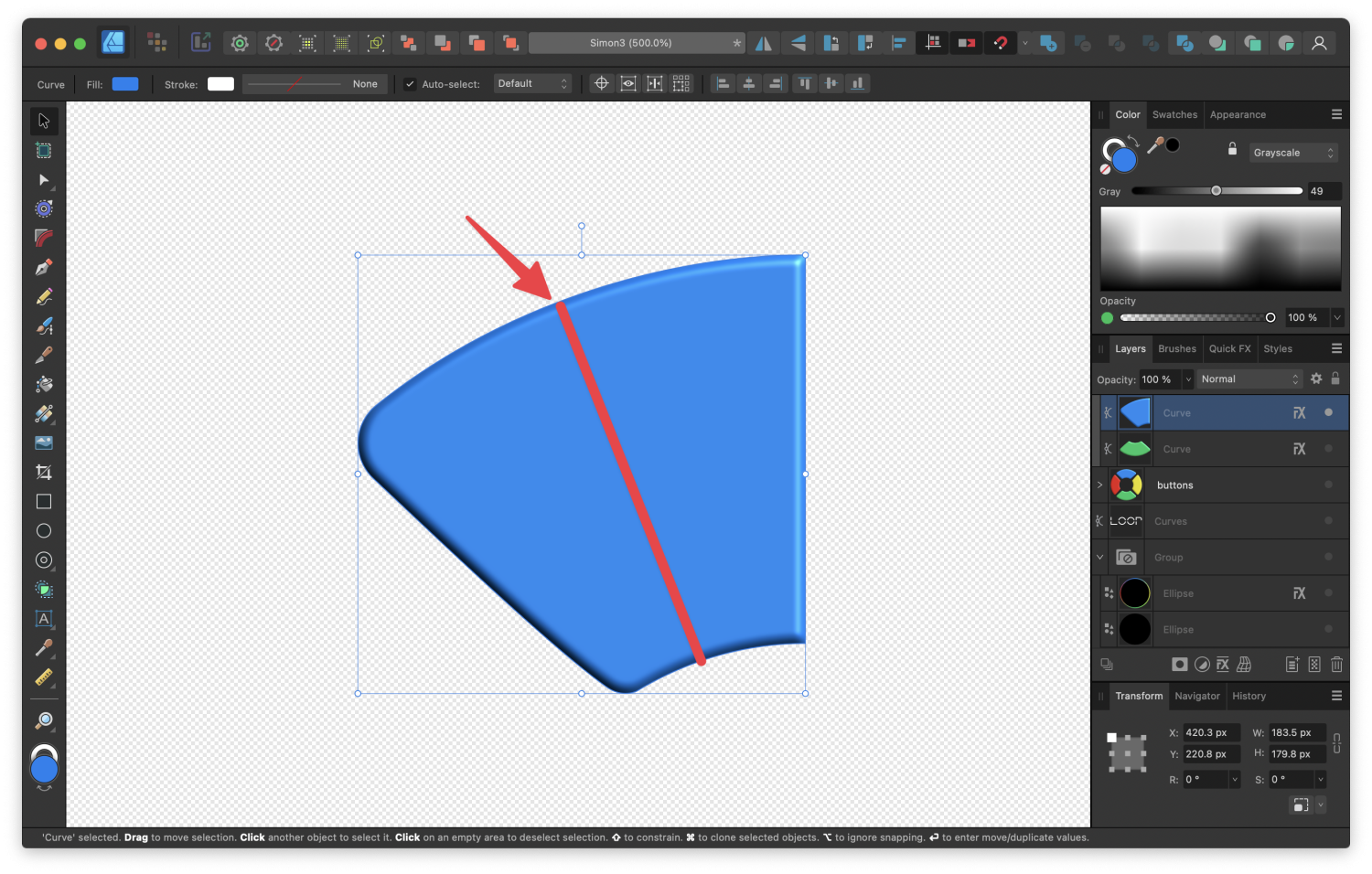Pick the Artistic Text tool
Viewport: 1372px width, 874px height.
click(x=43, y=619)
